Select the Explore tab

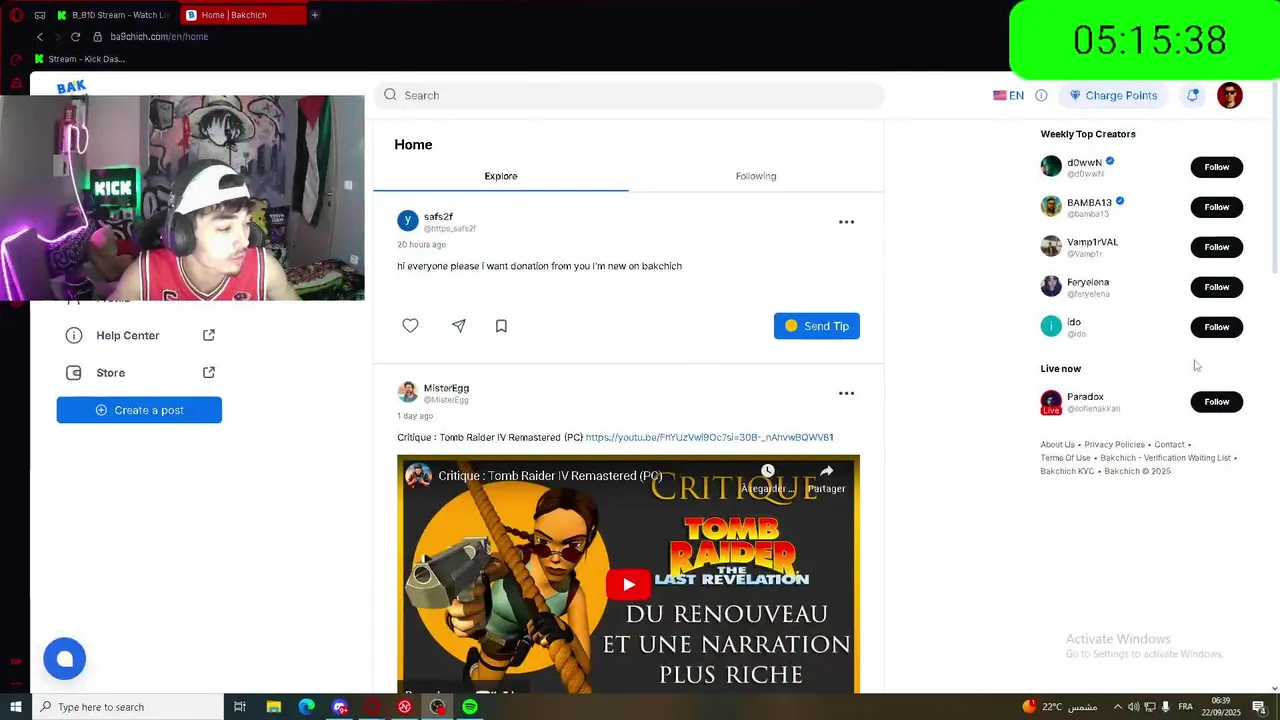501,176
